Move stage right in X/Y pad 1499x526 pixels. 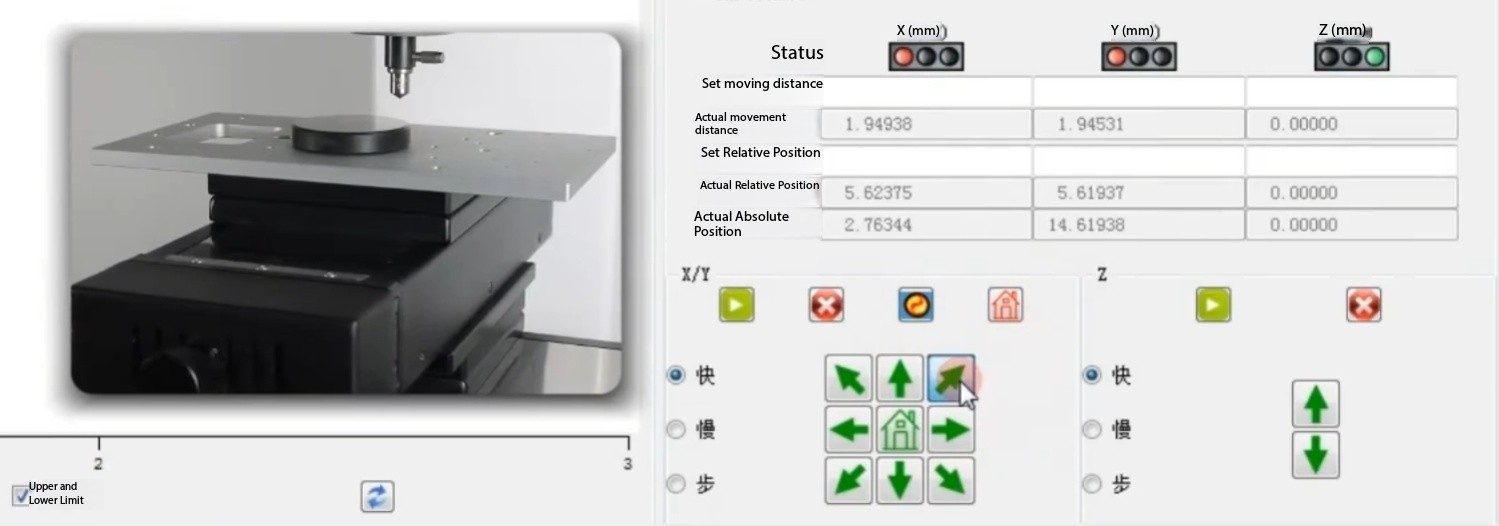click(951, 430)
